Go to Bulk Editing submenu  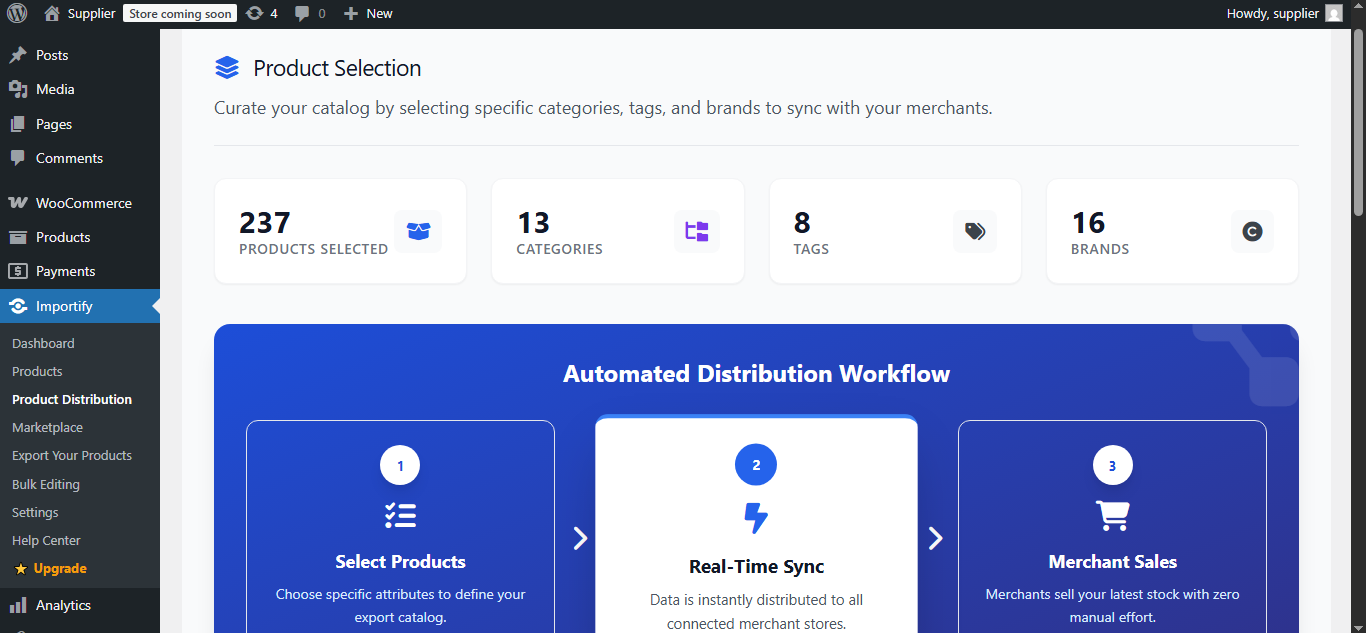click(x=46, y=484)
